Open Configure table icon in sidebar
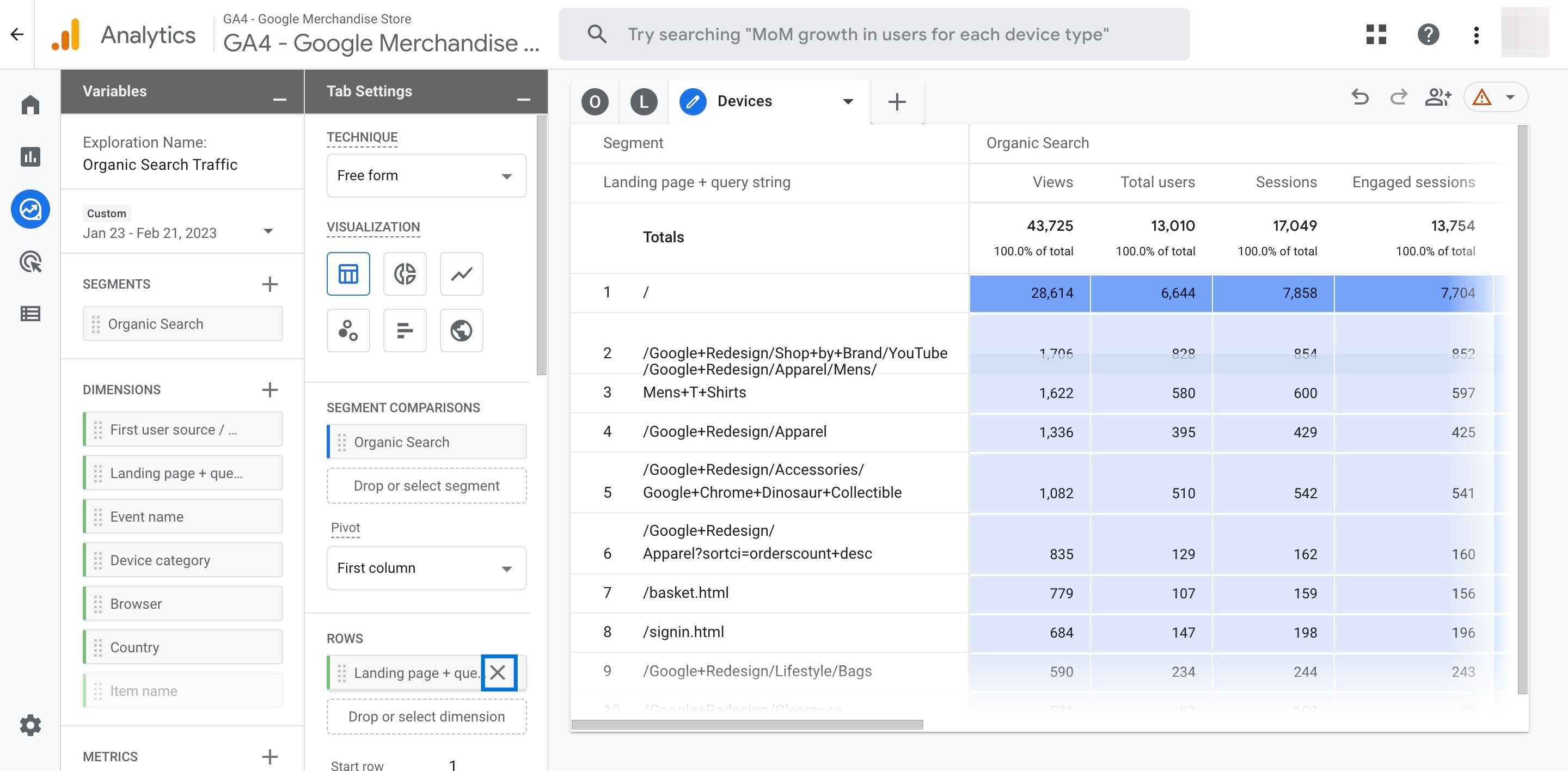Screen dimensions: 1568x771 (30, 314)
